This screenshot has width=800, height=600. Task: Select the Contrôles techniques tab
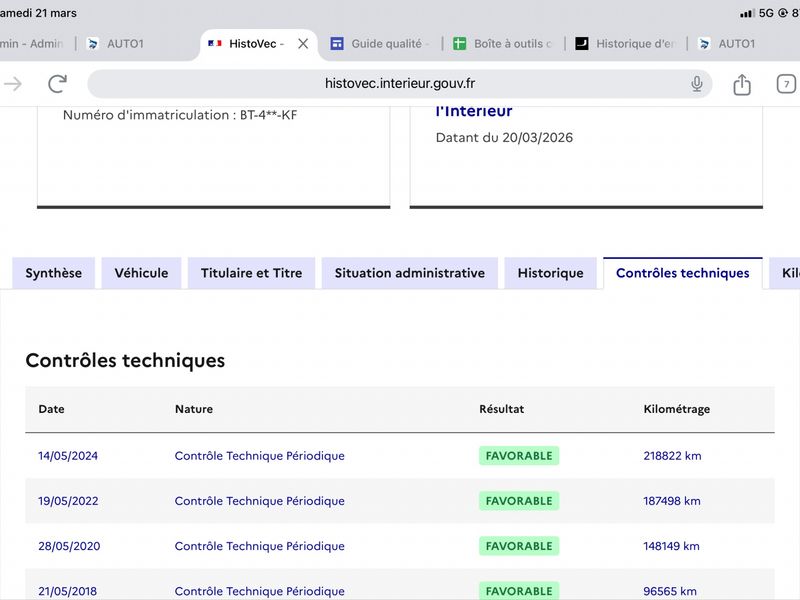coord(683,273)
